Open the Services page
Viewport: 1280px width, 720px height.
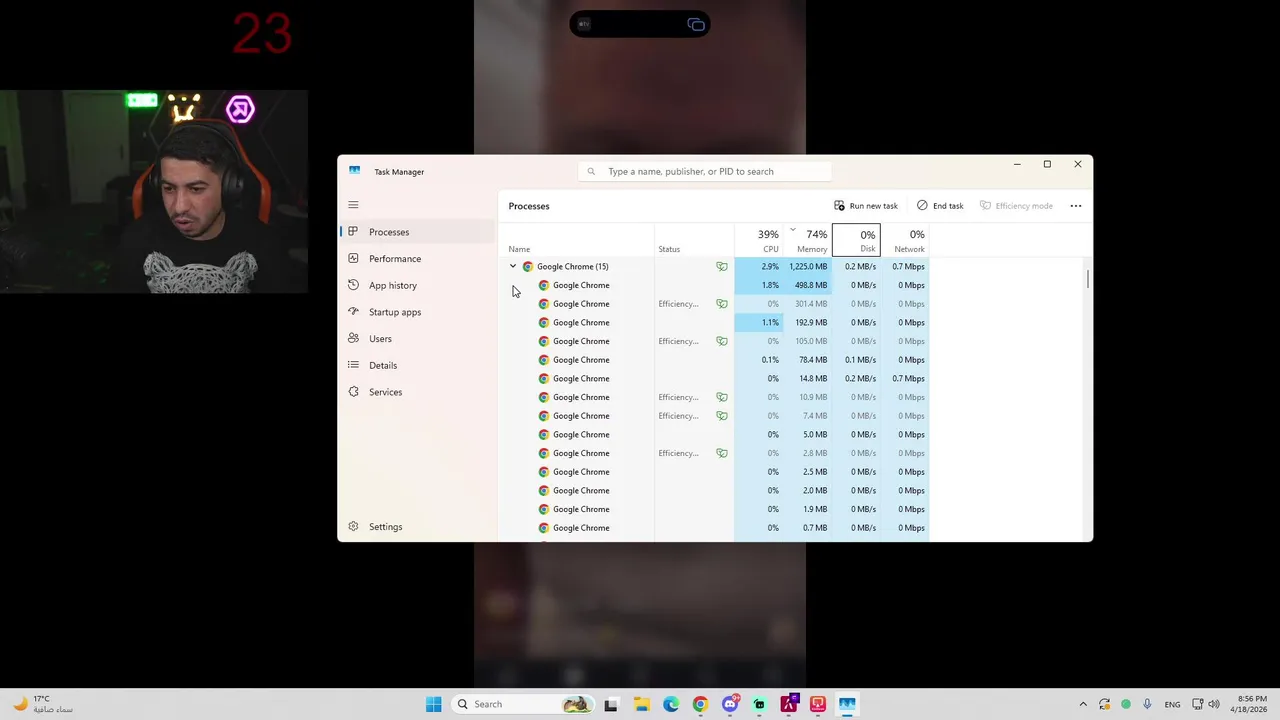point(416,392)
